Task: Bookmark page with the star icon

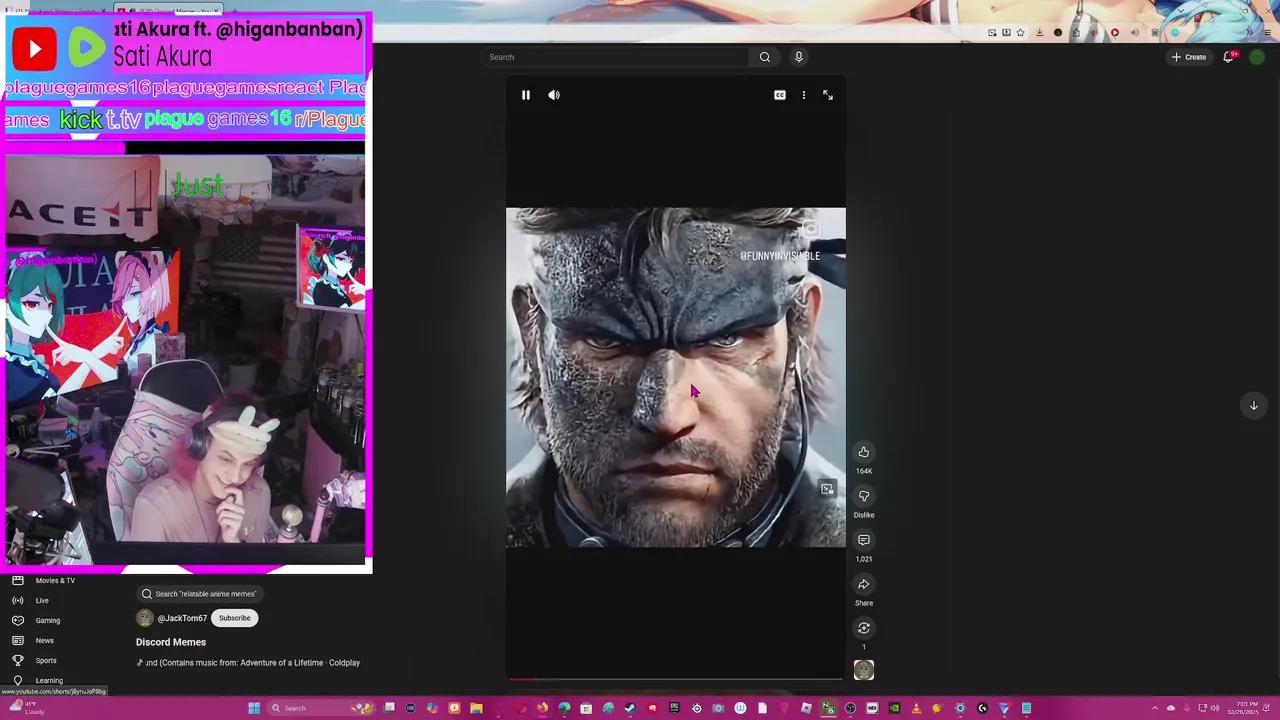Action: (1020, 32)
